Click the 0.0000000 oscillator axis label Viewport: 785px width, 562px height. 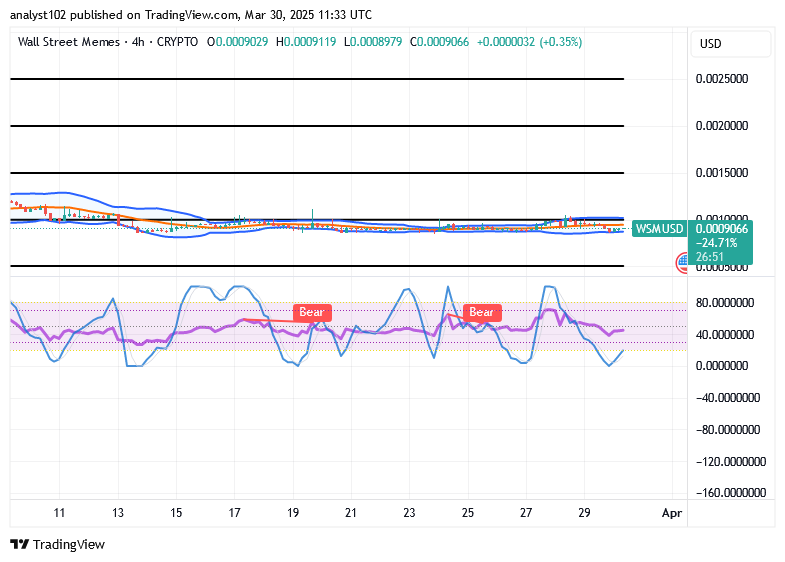[x=722, y=366]
